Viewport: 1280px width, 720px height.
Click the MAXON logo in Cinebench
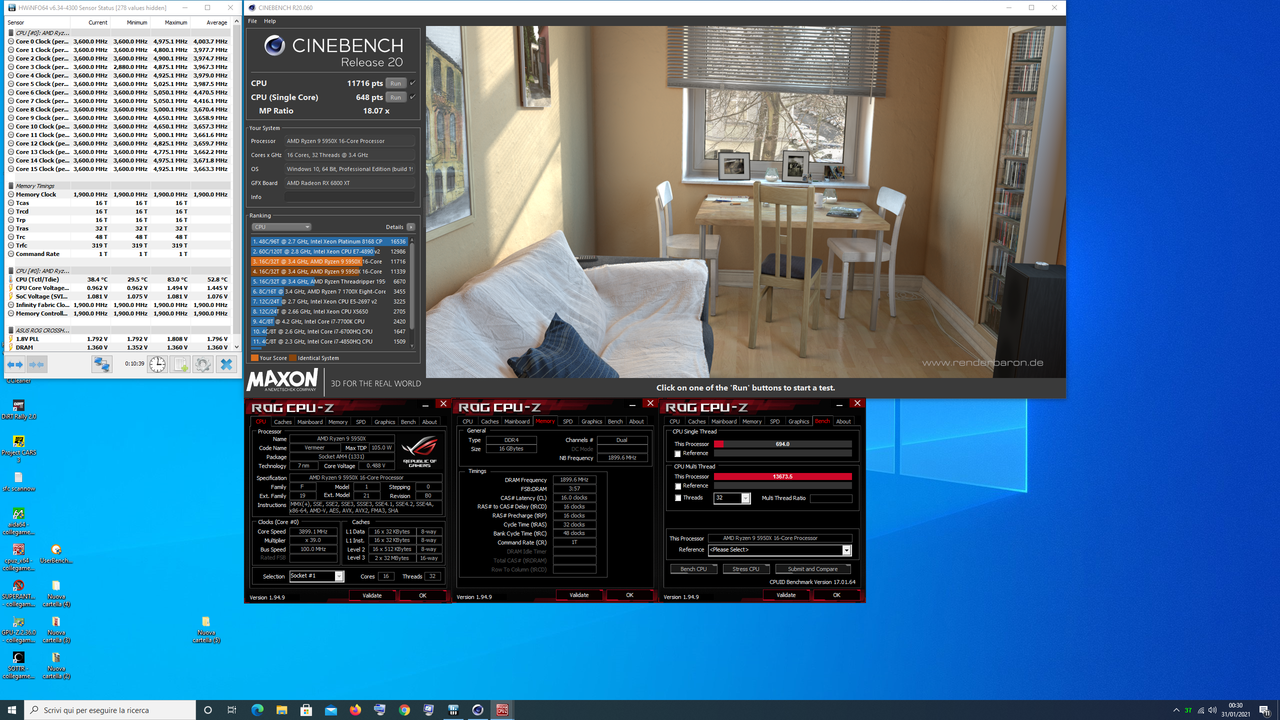click(x=282, y=381)
